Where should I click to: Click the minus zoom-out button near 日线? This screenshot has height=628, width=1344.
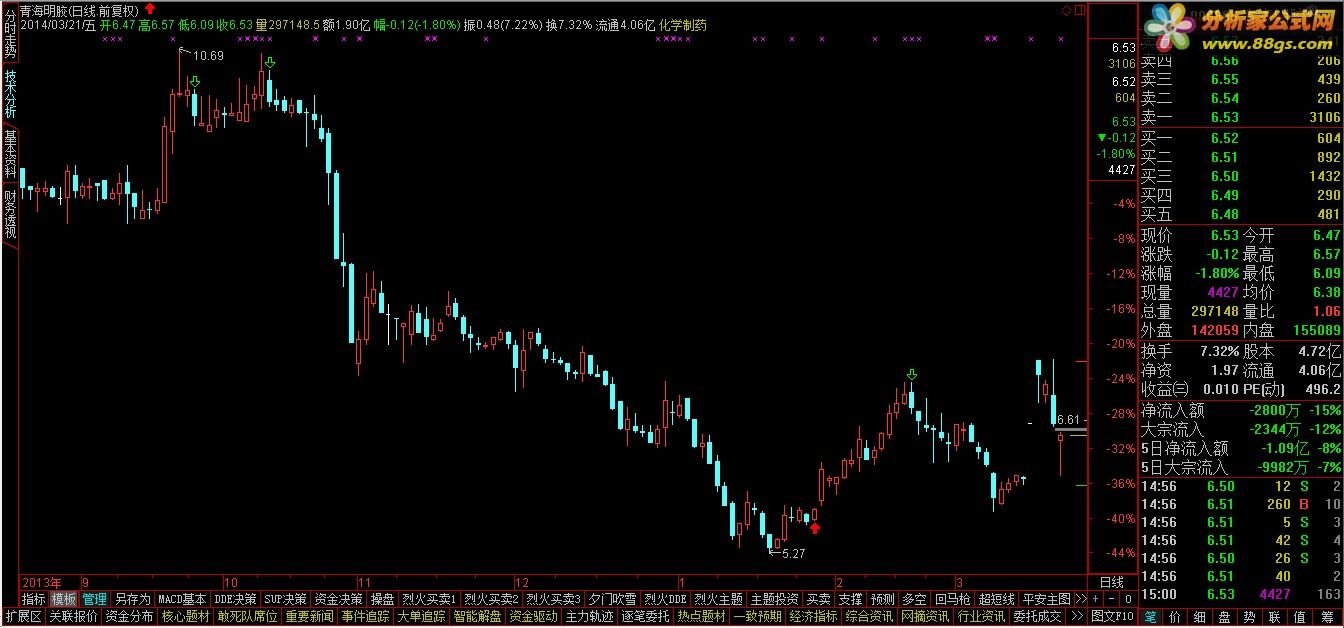pyautogui.click(x=1112, y=599)
